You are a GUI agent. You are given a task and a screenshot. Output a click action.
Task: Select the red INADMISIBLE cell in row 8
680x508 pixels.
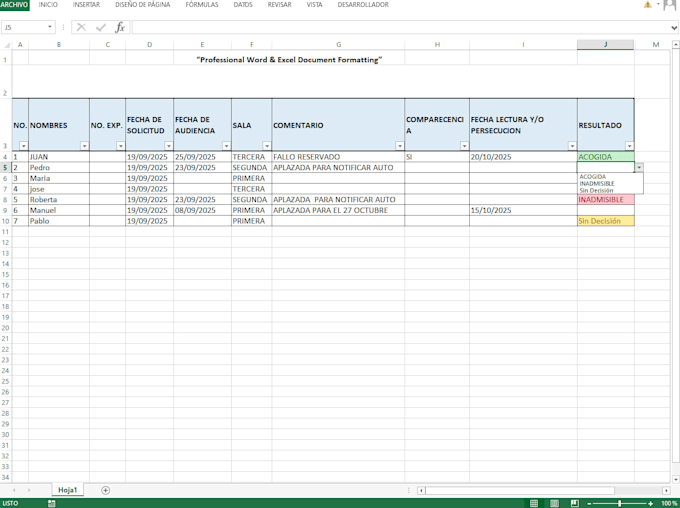coord(605,200)
